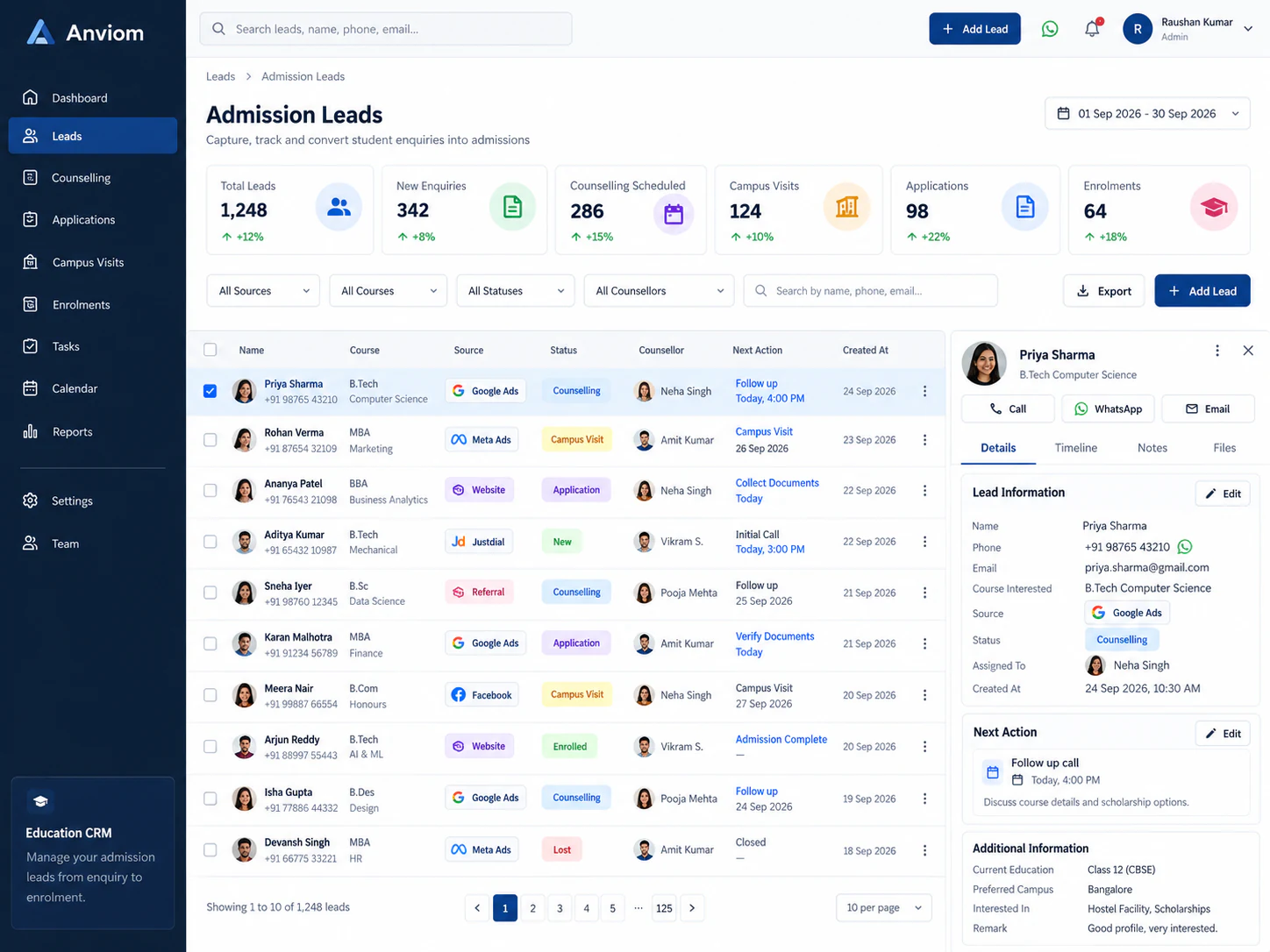The image size is (1270, 952).
Task: Expand the All Counsellors filter
Action: click(660, 291)
